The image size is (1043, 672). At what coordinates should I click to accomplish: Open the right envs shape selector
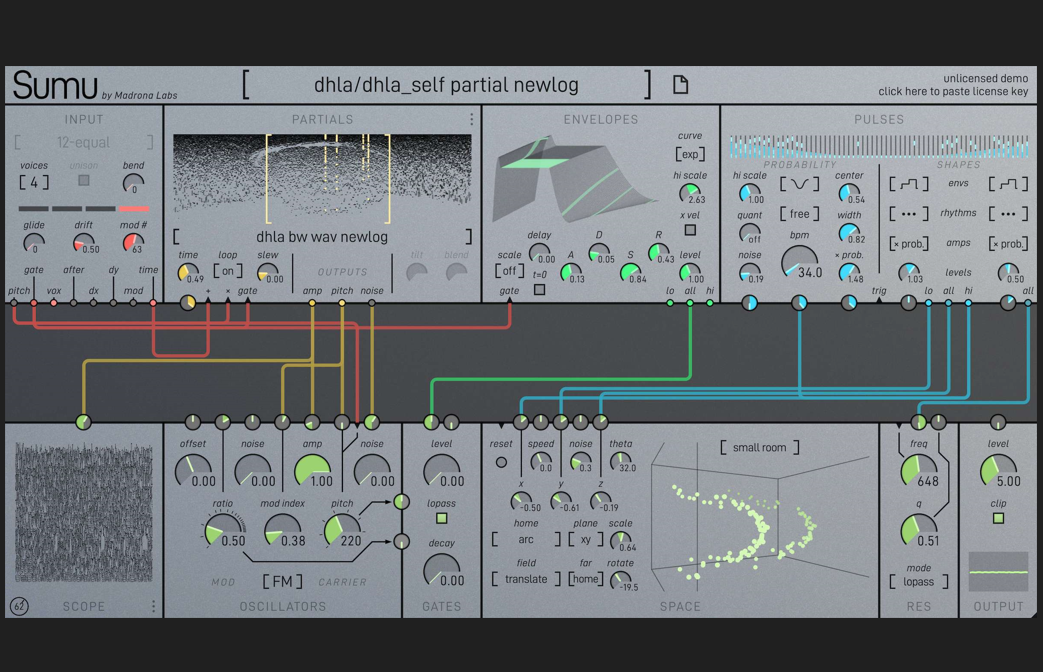point(1008,184)
